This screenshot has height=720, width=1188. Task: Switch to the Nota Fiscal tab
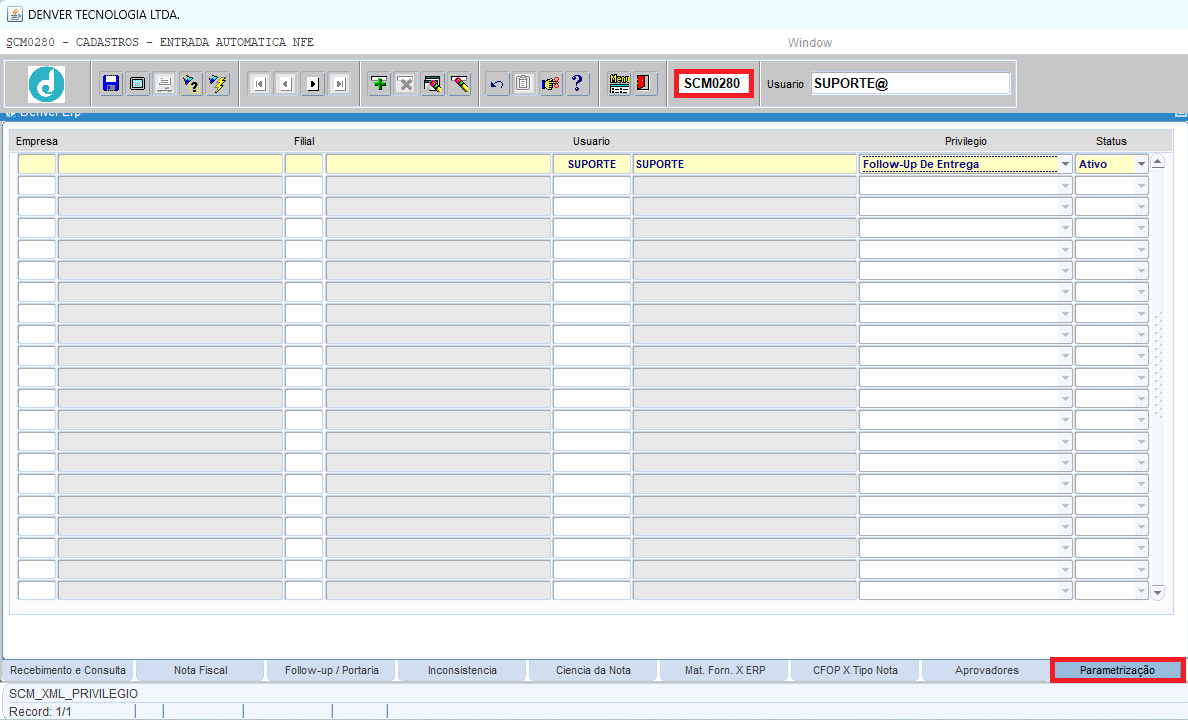(x=200, y=670)
